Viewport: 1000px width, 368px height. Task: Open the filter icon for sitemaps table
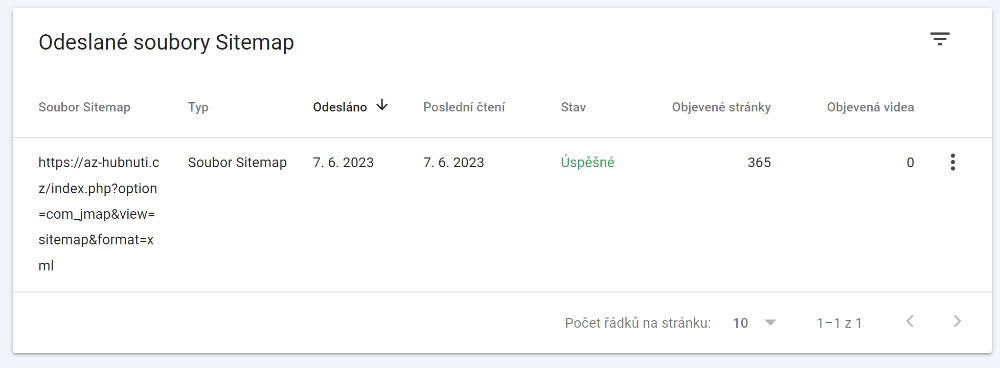pyautogui.click(x=939, y=40)
